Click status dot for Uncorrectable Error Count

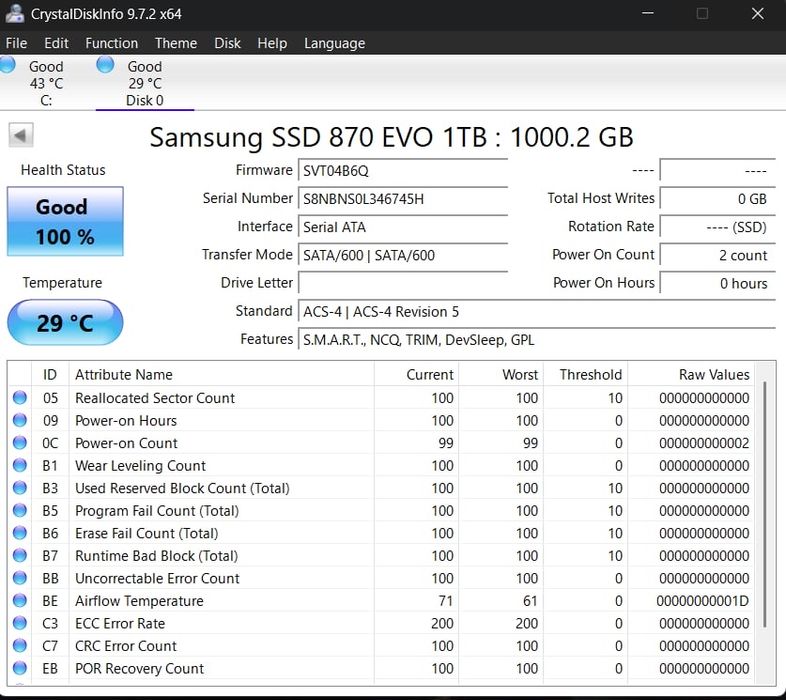(x=20, y=578)
